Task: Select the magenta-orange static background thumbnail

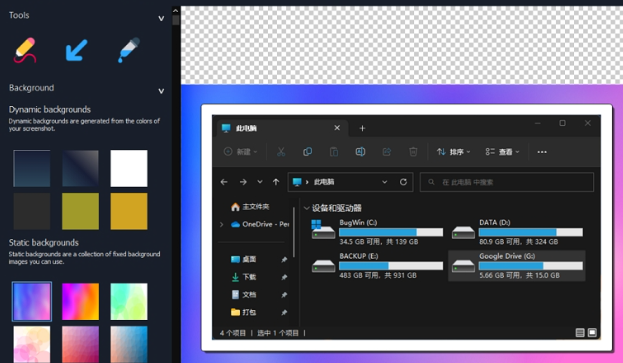Action: [80, 301]
